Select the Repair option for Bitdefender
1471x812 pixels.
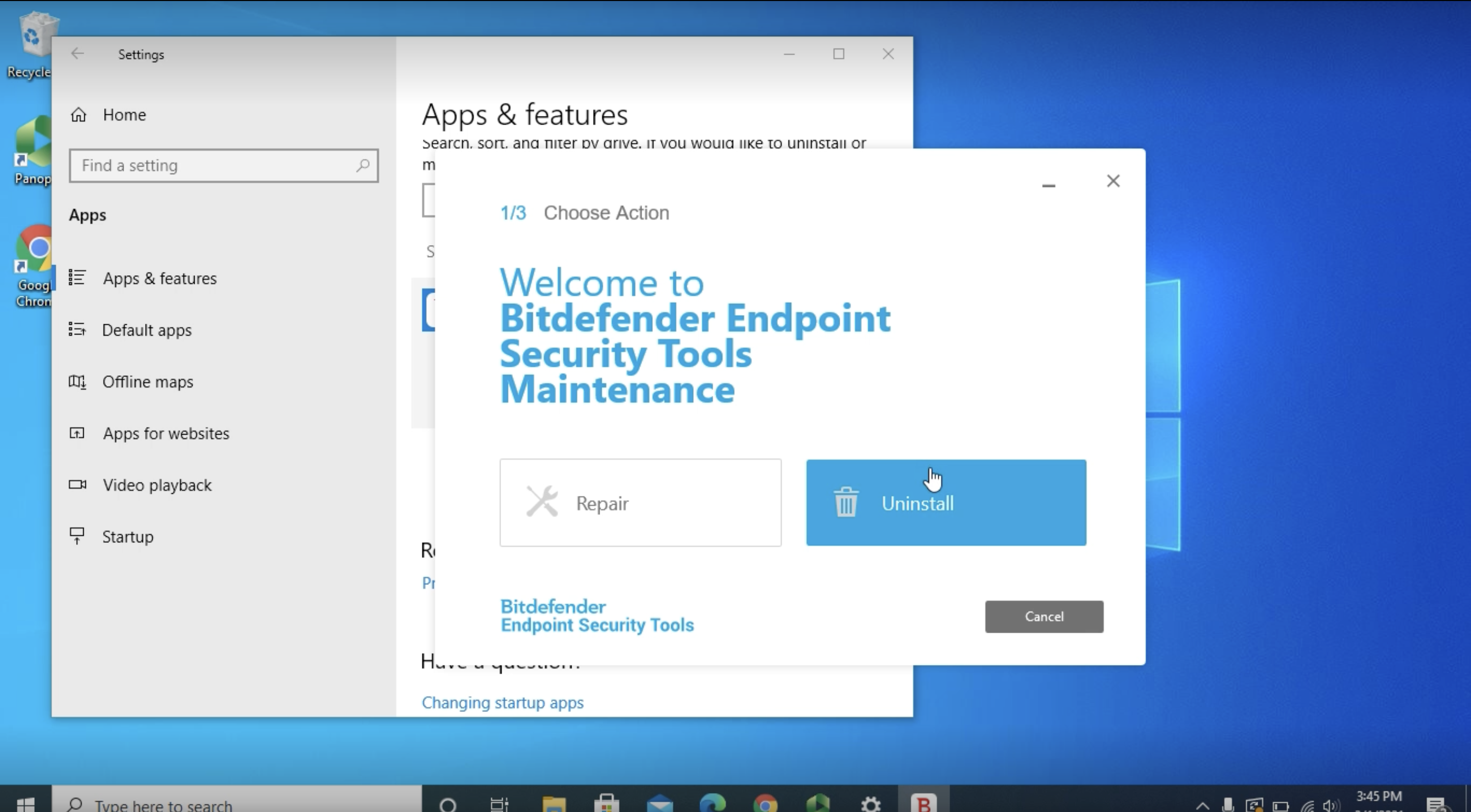coord(641,502)
